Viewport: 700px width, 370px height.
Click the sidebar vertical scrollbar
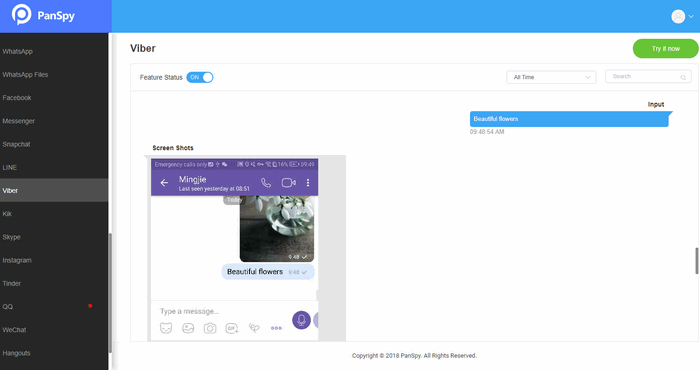110,292
